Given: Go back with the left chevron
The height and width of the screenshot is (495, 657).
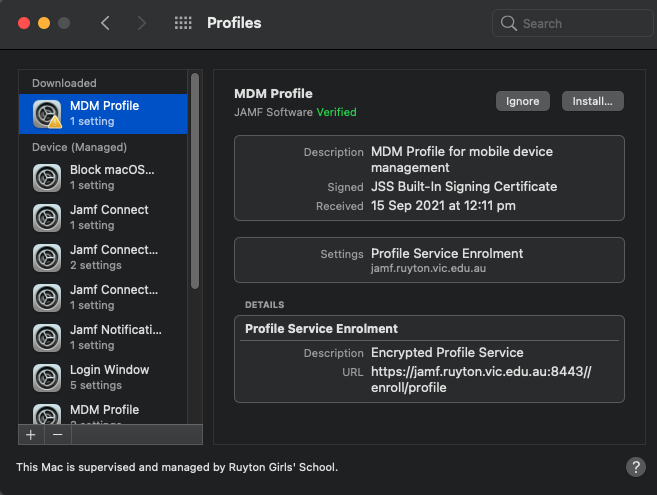Looking at the screenshot, I should 105,23.
